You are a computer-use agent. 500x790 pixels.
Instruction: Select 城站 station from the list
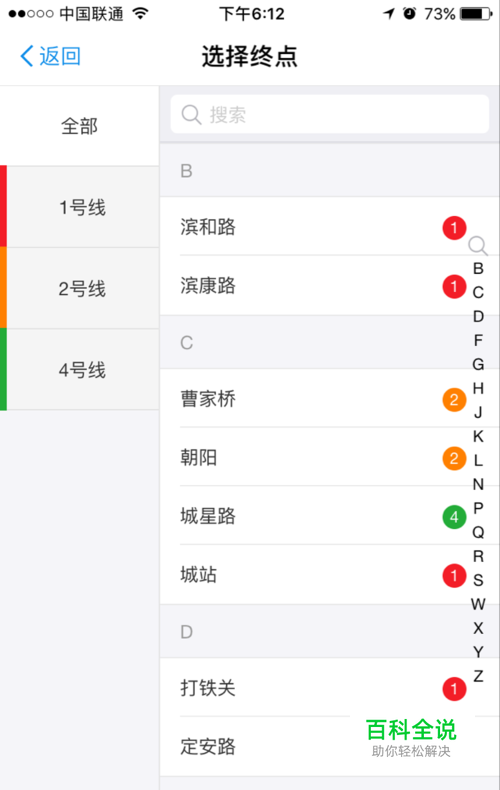tap(329, 575)
